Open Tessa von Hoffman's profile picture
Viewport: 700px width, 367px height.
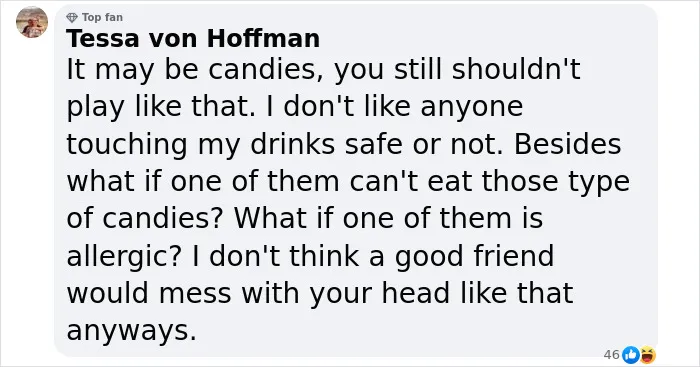32,22
